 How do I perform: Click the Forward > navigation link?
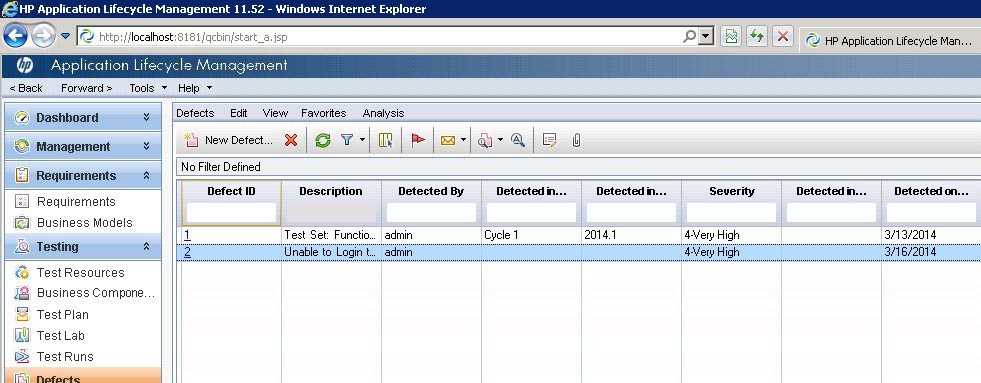click(x=86, y=88)
